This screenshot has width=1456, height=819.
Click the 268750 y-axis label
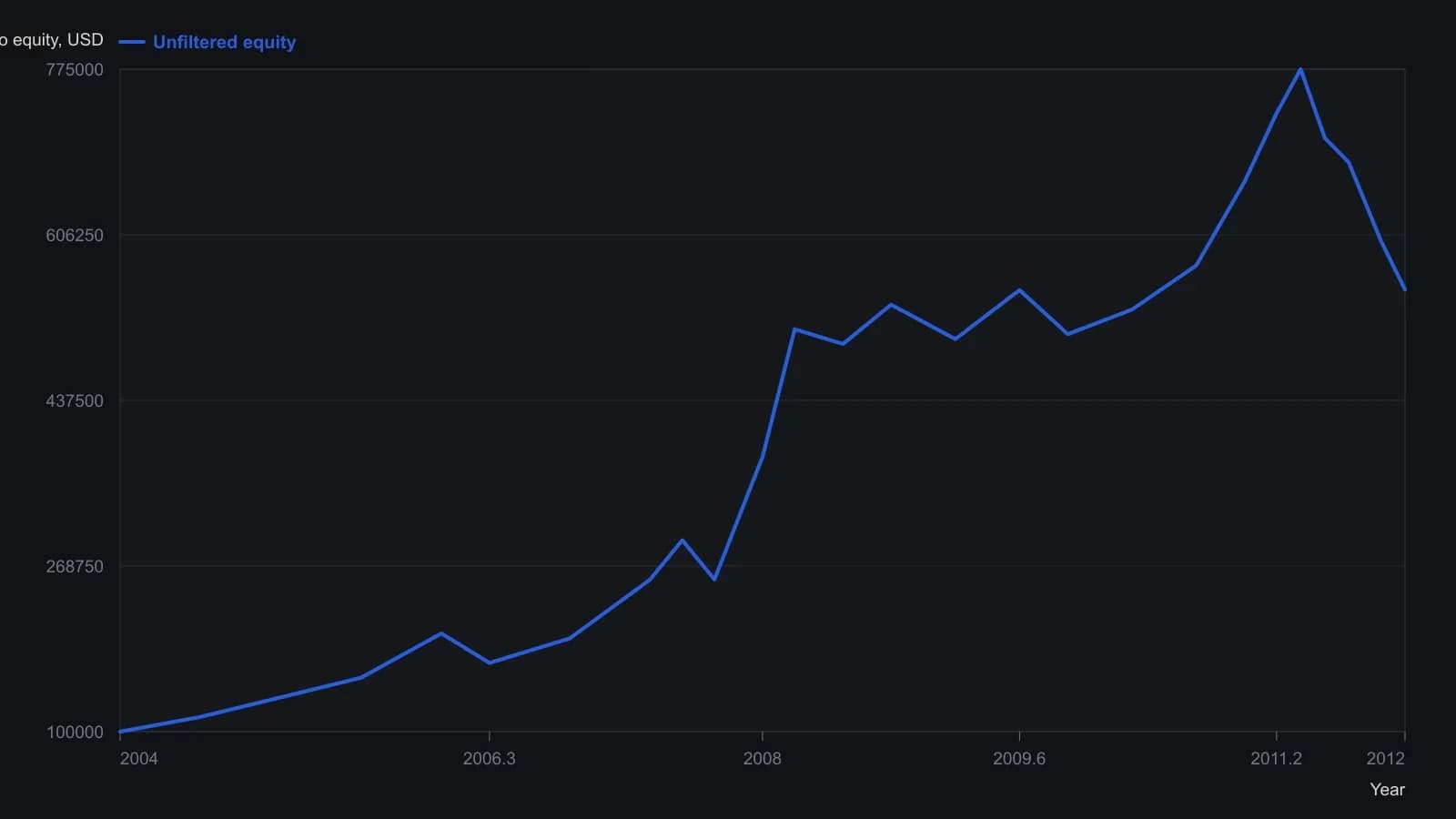click(x=75, y=566)
